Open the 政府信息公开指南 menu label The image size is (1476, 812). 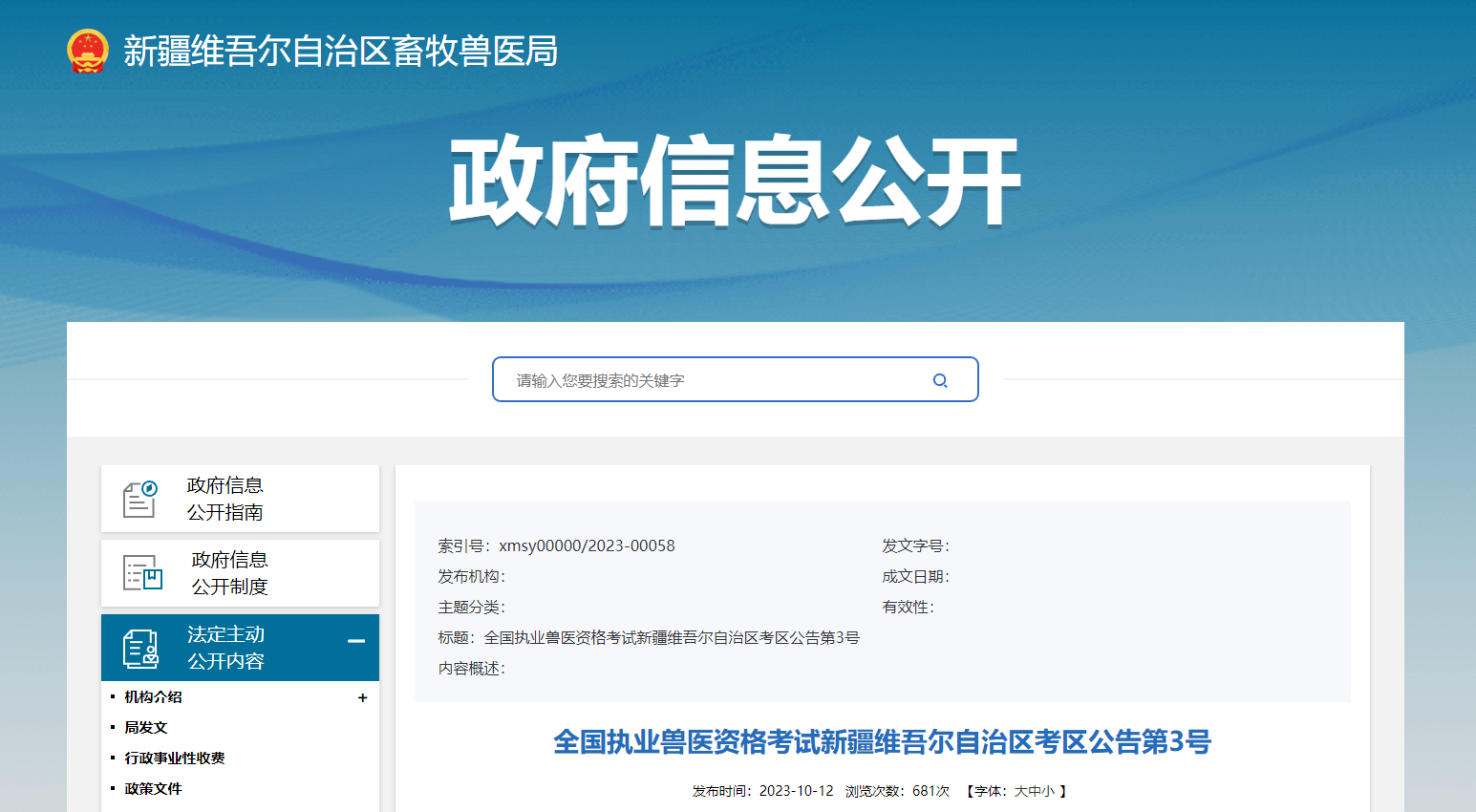[x=225, y=499]
